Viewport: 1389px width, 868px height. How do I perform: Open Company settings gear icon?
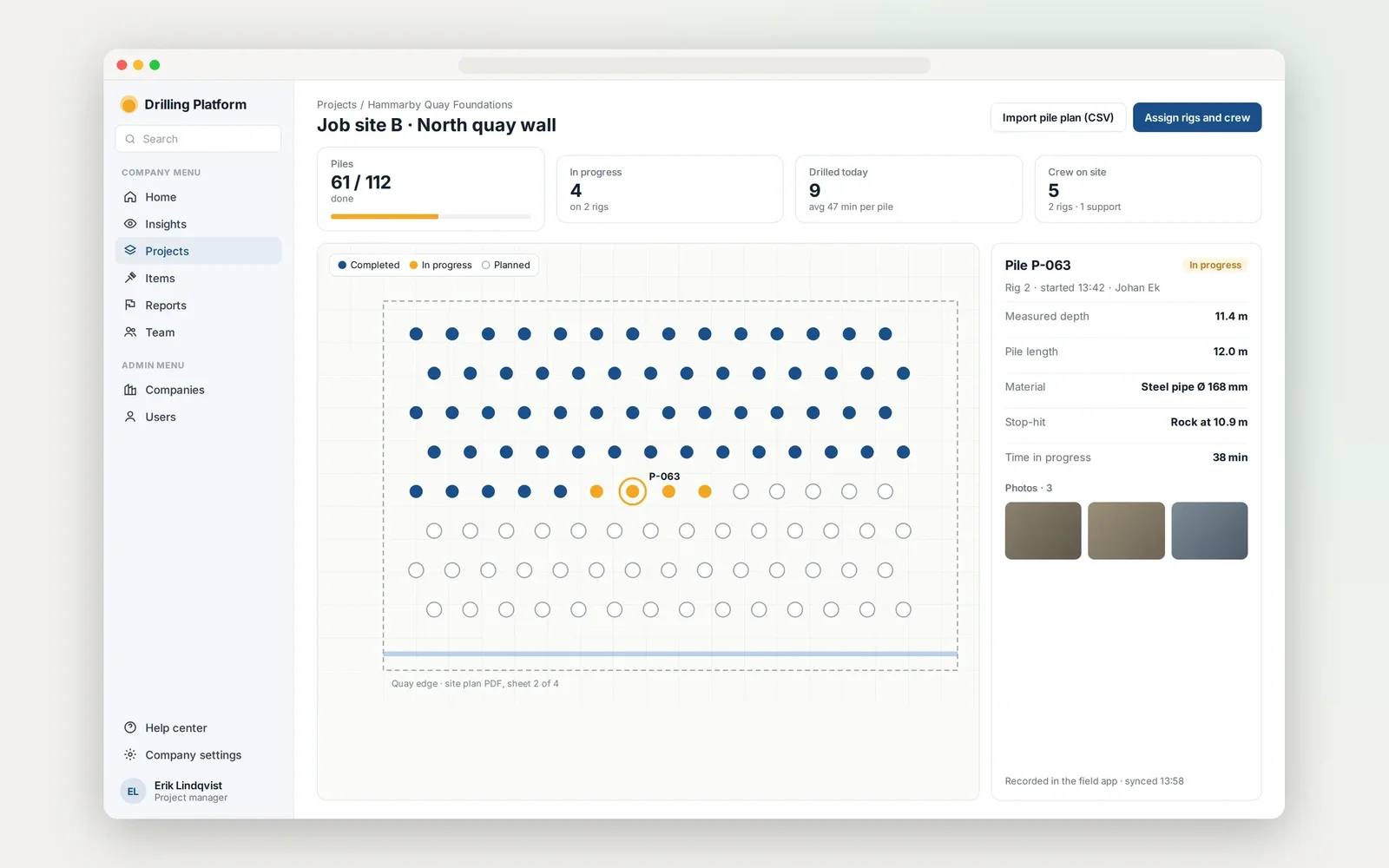(x=130, y=754)
